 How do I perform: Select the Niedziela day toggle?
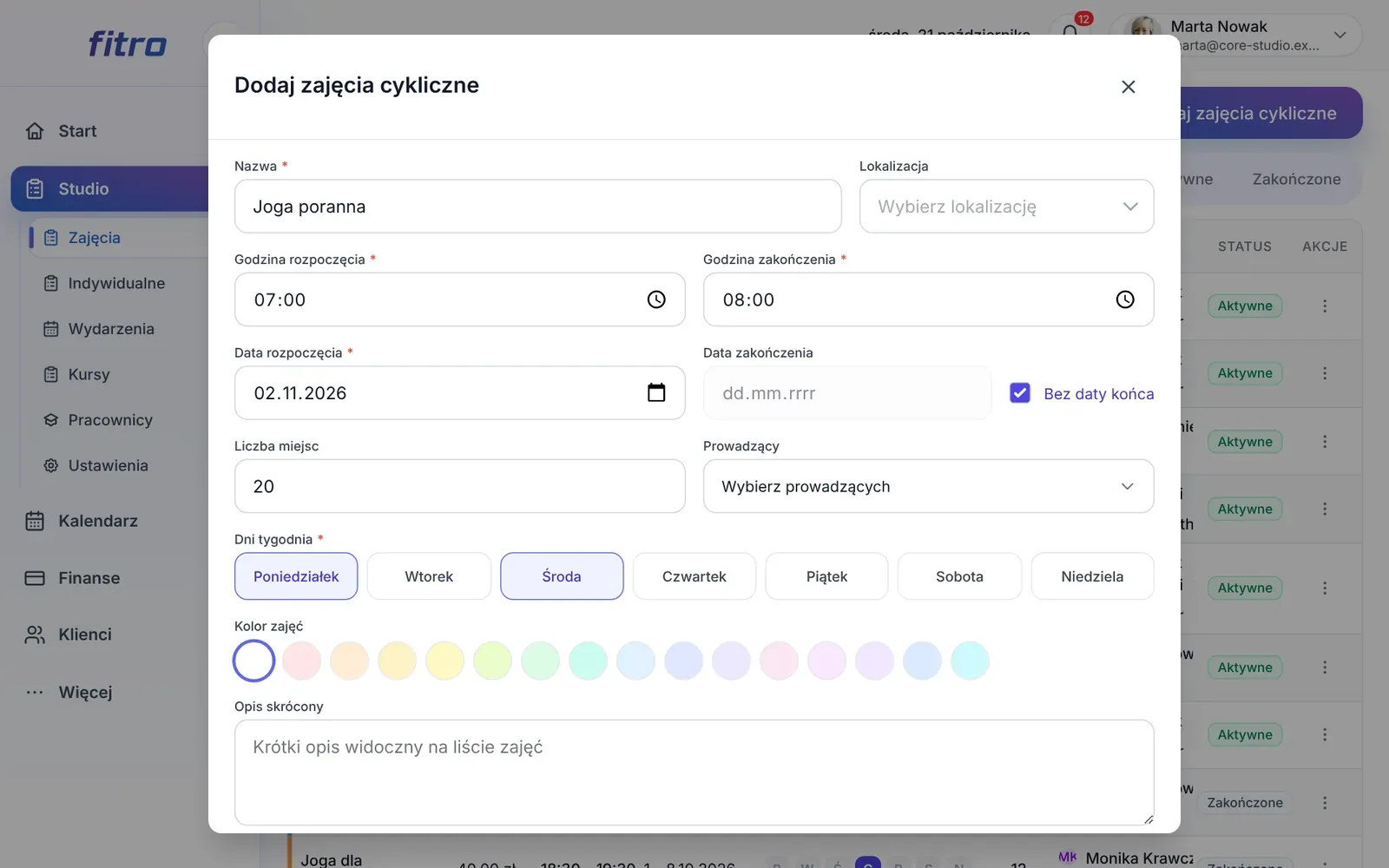1092,576
